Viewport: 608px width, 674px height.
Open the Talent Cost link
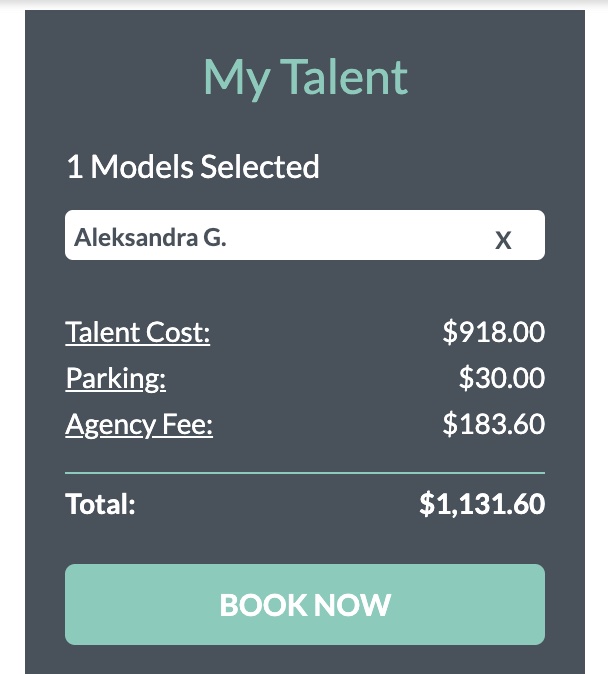point(138,332)
